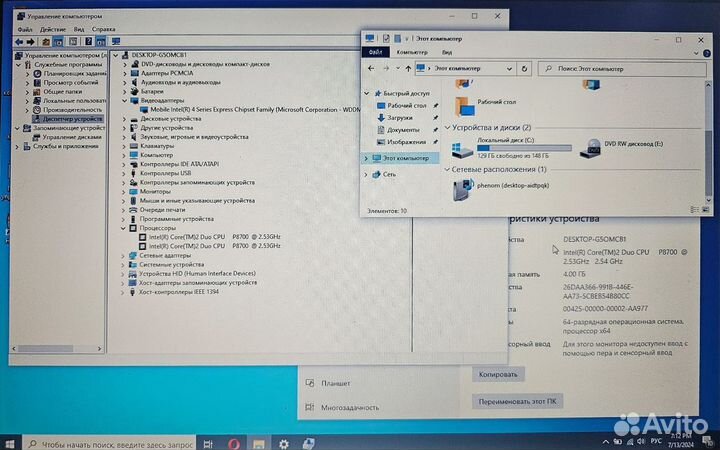
Task: Click Explorer refresh button
Action: tap(524, 69)
